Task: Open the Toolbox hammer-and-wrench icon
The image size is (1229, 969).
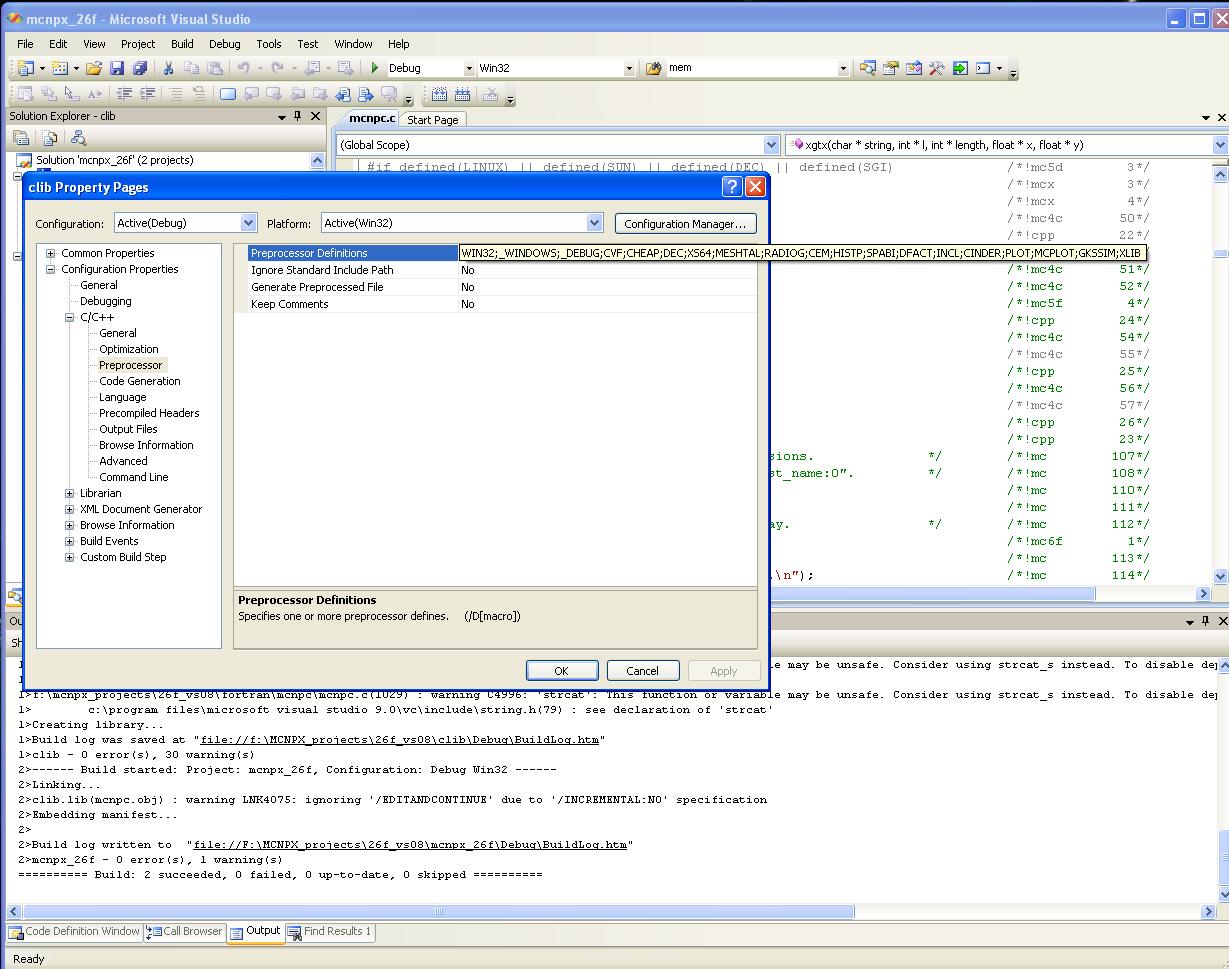Action: pyautogui.click(x=937, y=68)
